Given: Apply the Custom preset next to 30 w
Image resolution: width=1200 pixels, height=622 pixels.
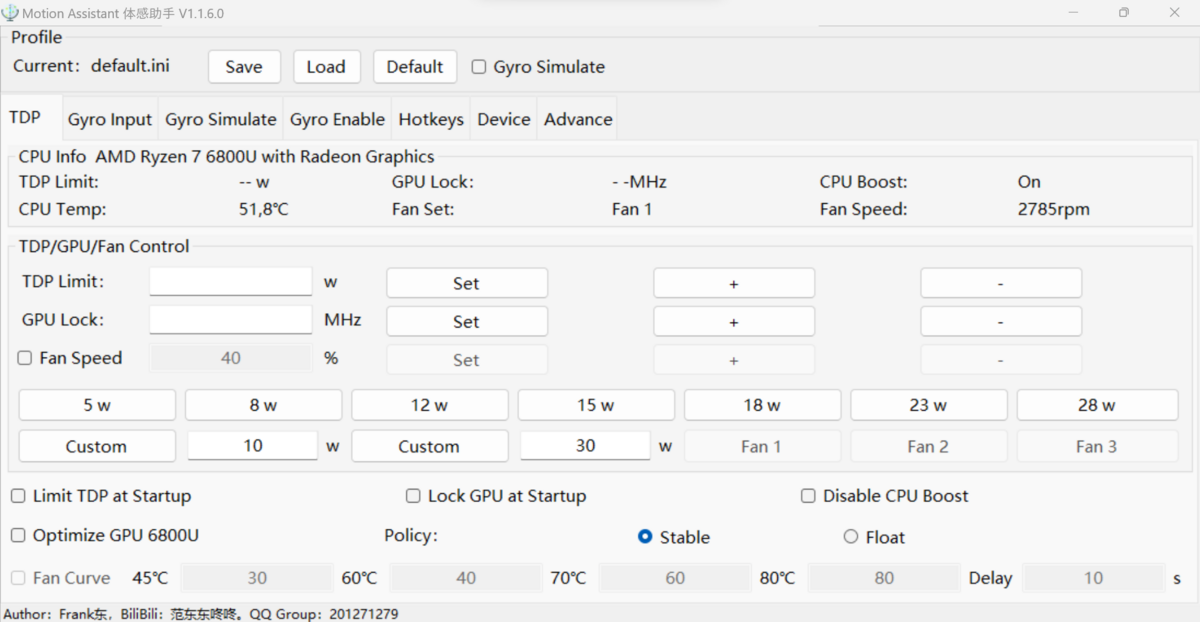Looking at the screenshot, I should pyautogui.click(x=430, y=446).
